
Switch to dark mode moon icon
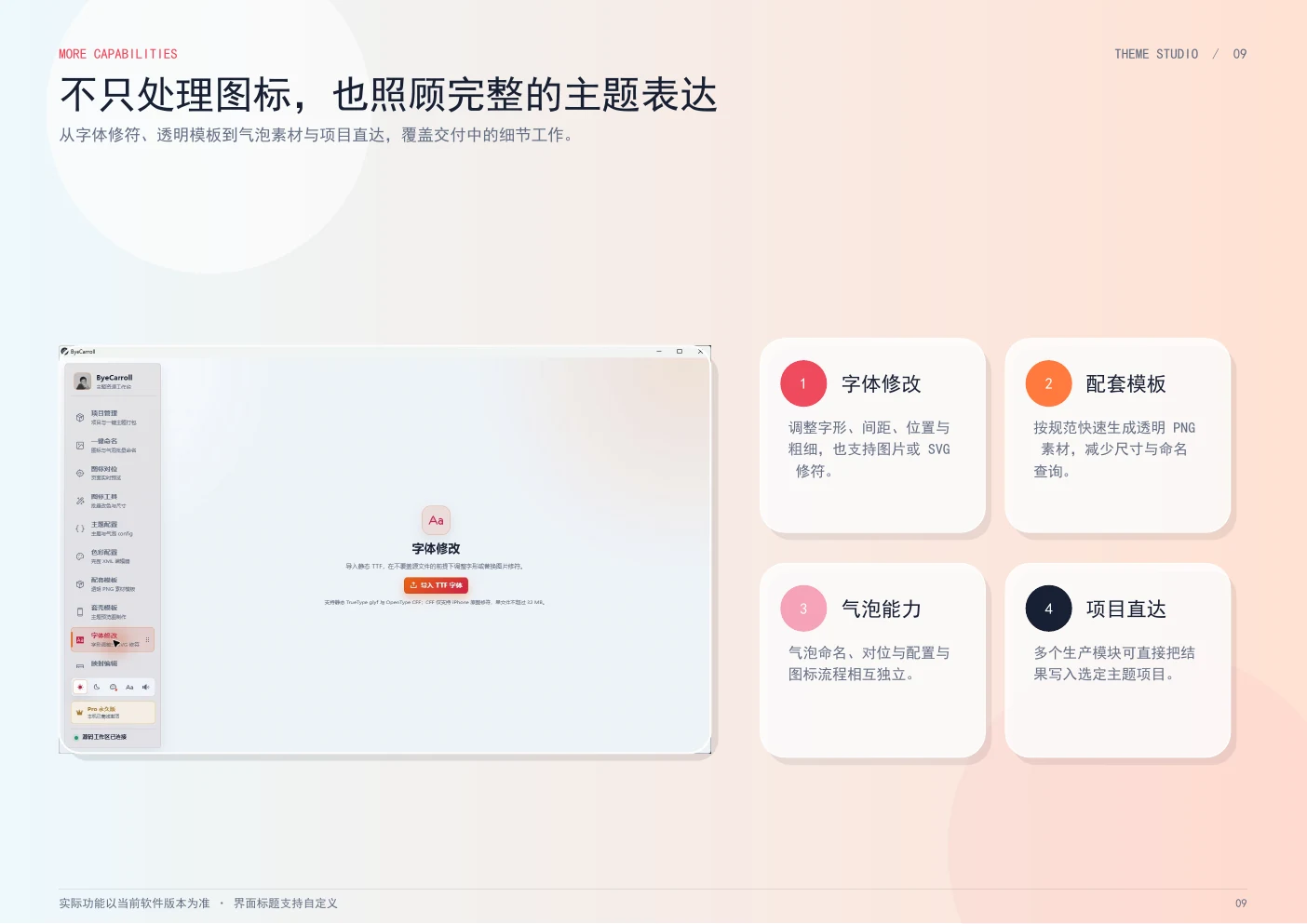[x=97, y=687]
